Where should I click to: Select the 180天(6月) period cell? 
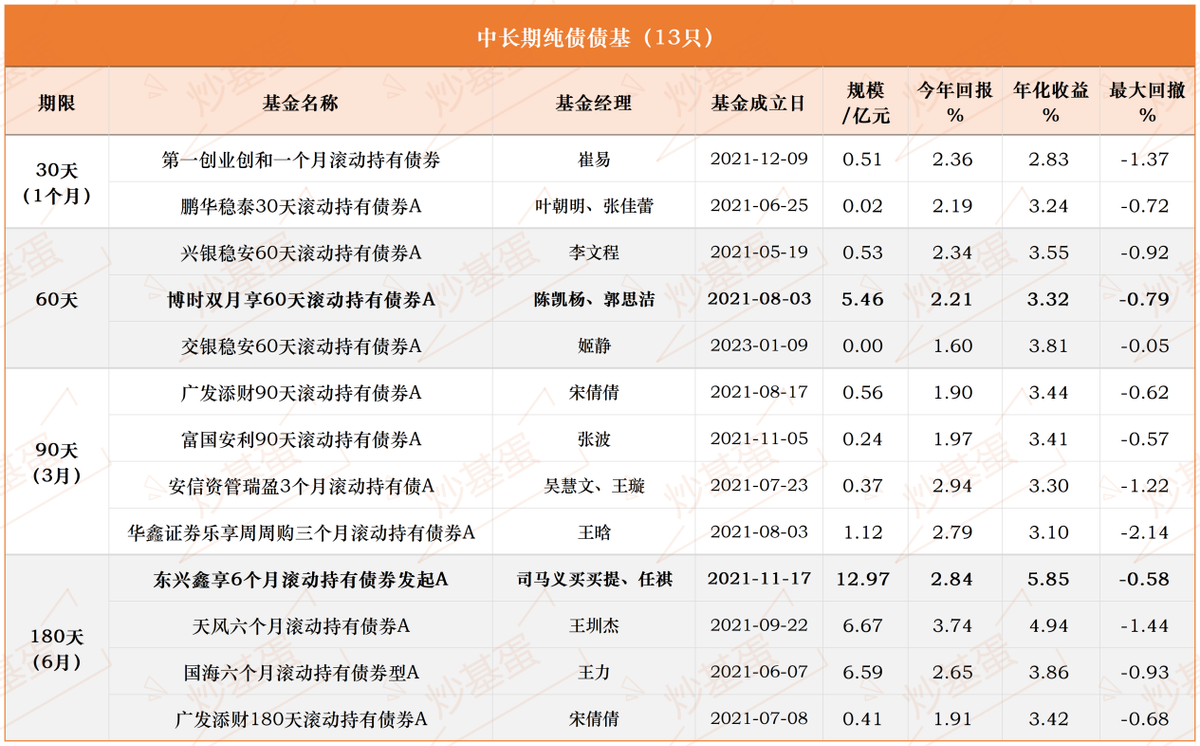pos(56,649)
